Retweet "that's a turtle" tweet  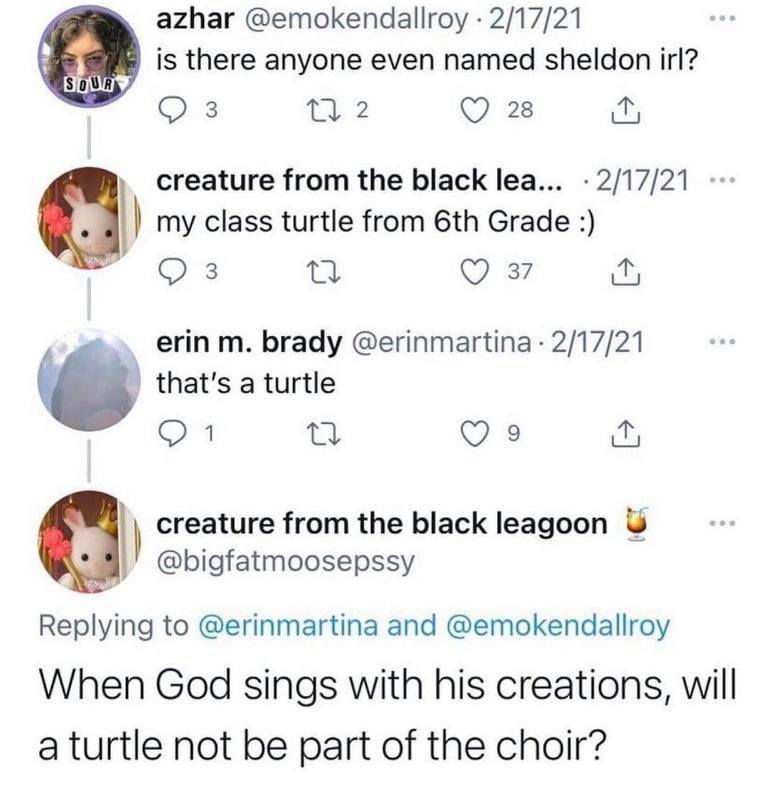click(x=331, y=432)
